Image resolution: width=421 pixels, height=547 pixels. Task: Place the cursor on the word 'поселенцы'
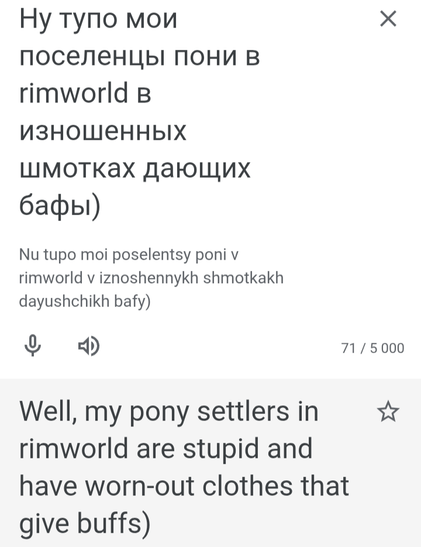[x=92, y=58]
